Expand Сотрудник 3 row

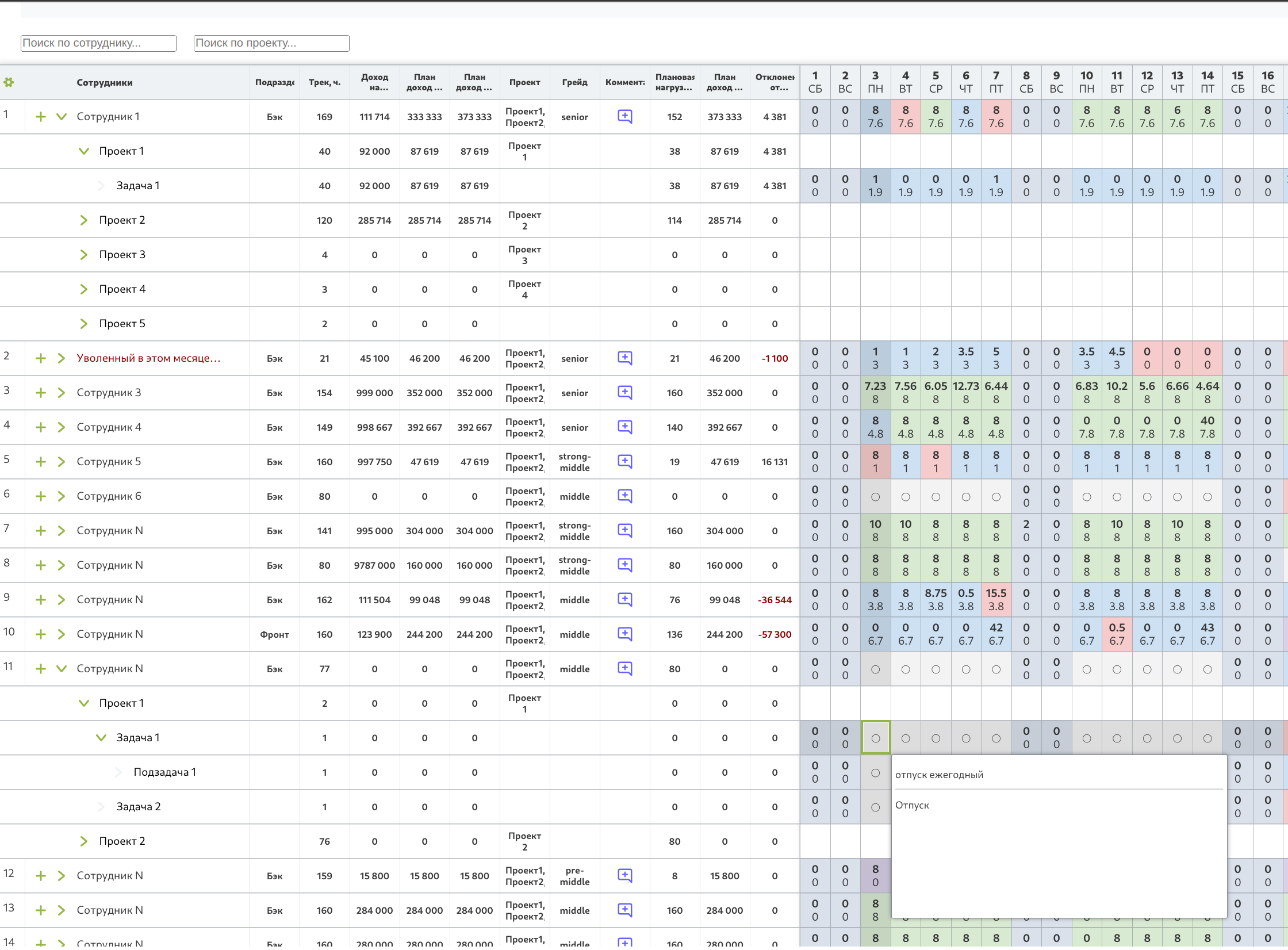[62, 393]
